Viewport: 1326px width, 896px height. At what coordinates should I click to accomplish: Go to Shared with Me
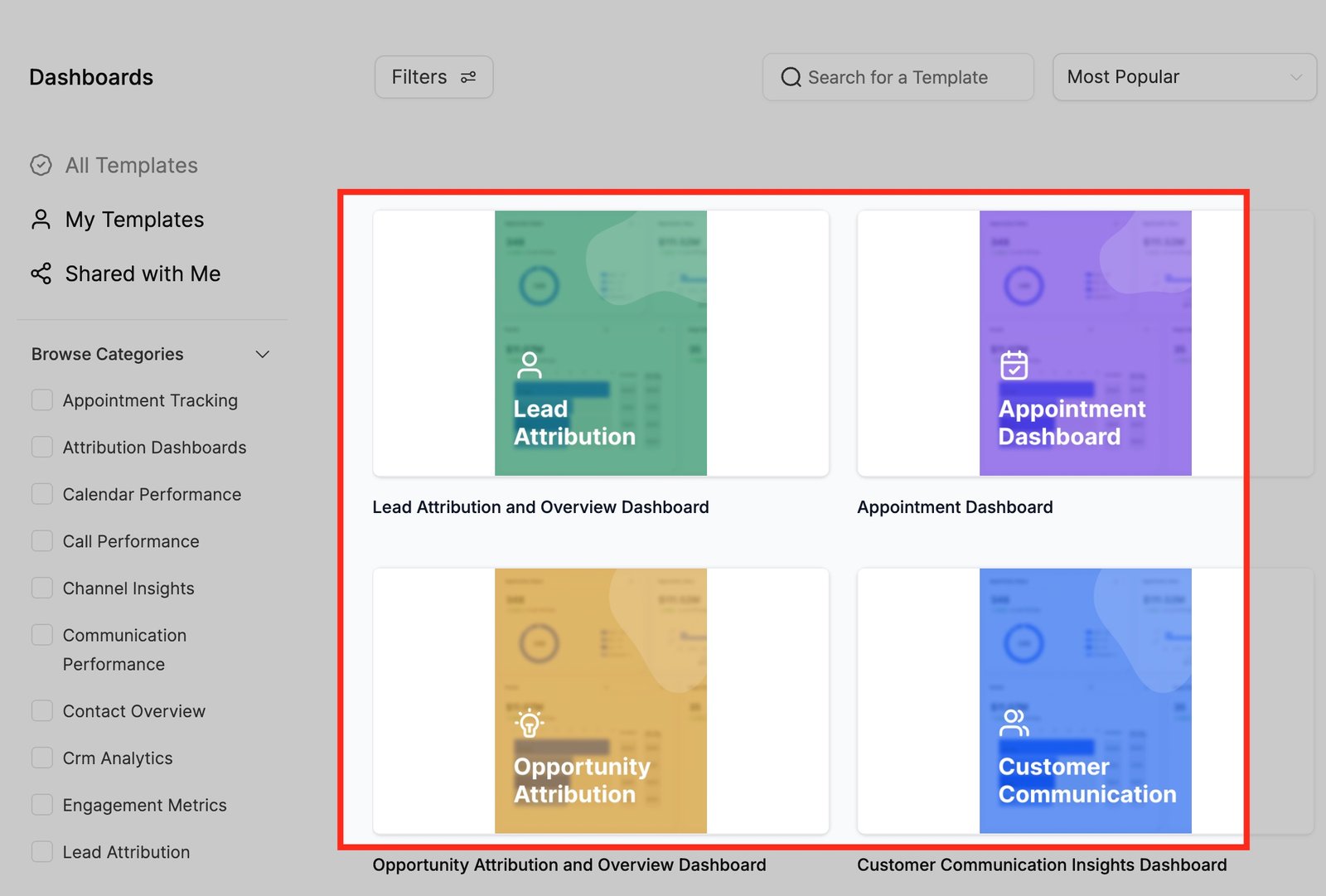click(x=143, y=274)
